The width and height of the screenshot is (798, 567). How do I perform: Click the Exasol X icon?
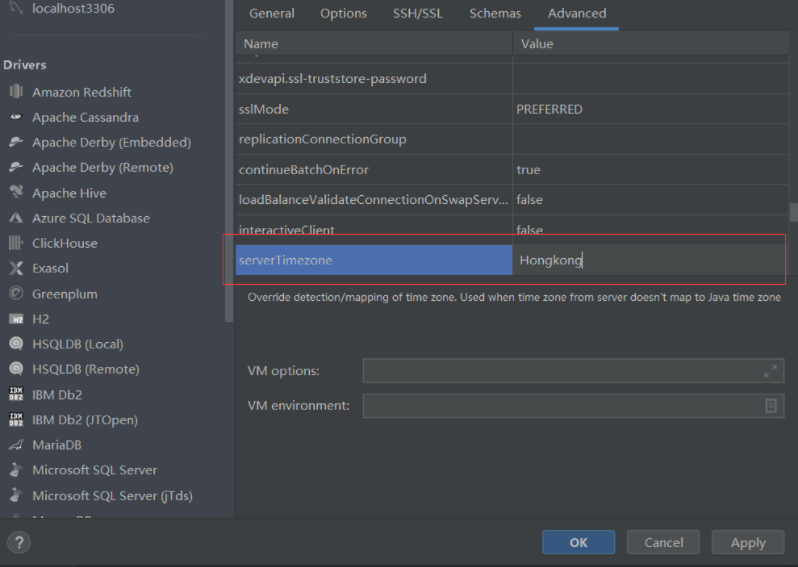16,268
